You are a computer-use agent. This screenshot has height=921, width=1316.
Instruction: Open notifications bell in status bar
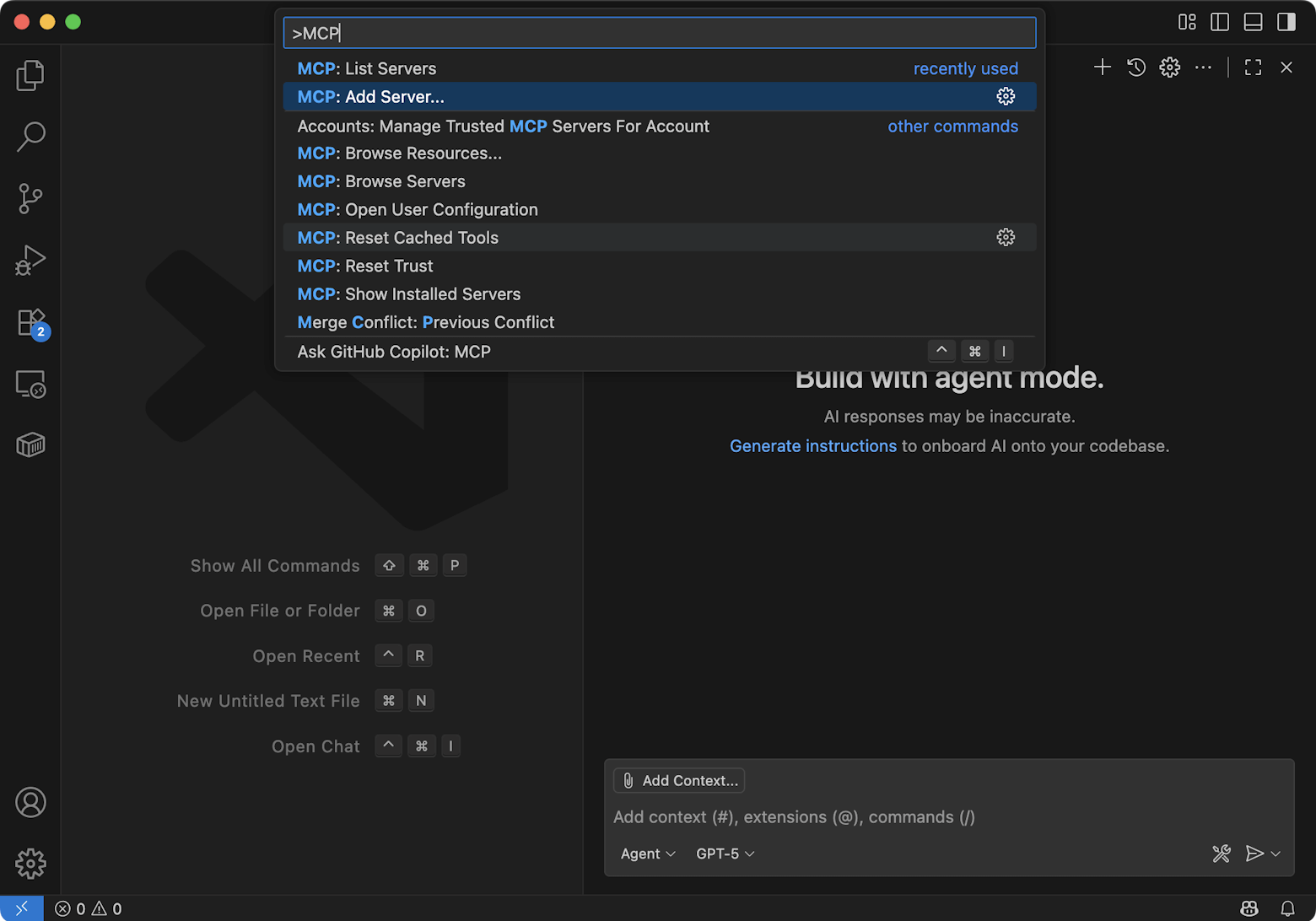[1287, 908]
